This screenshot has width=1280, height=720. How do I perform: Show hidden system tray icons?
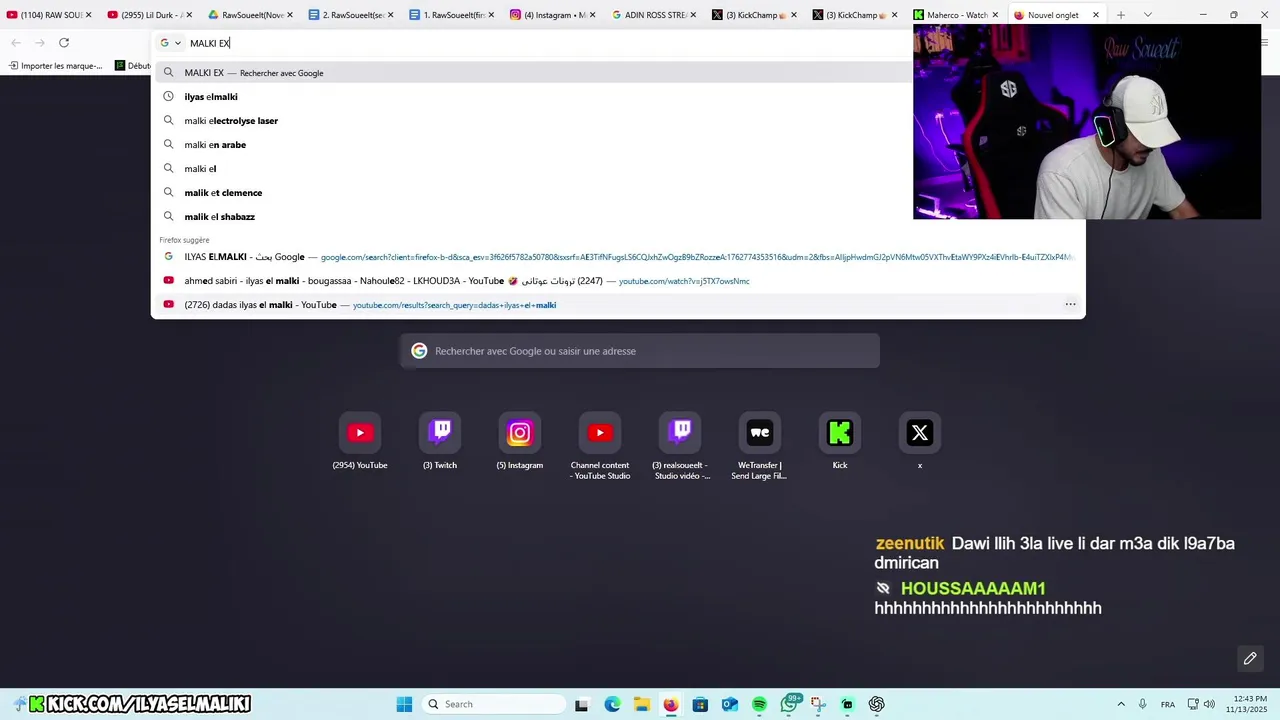pyautogui.click(x=1121, y=704)
